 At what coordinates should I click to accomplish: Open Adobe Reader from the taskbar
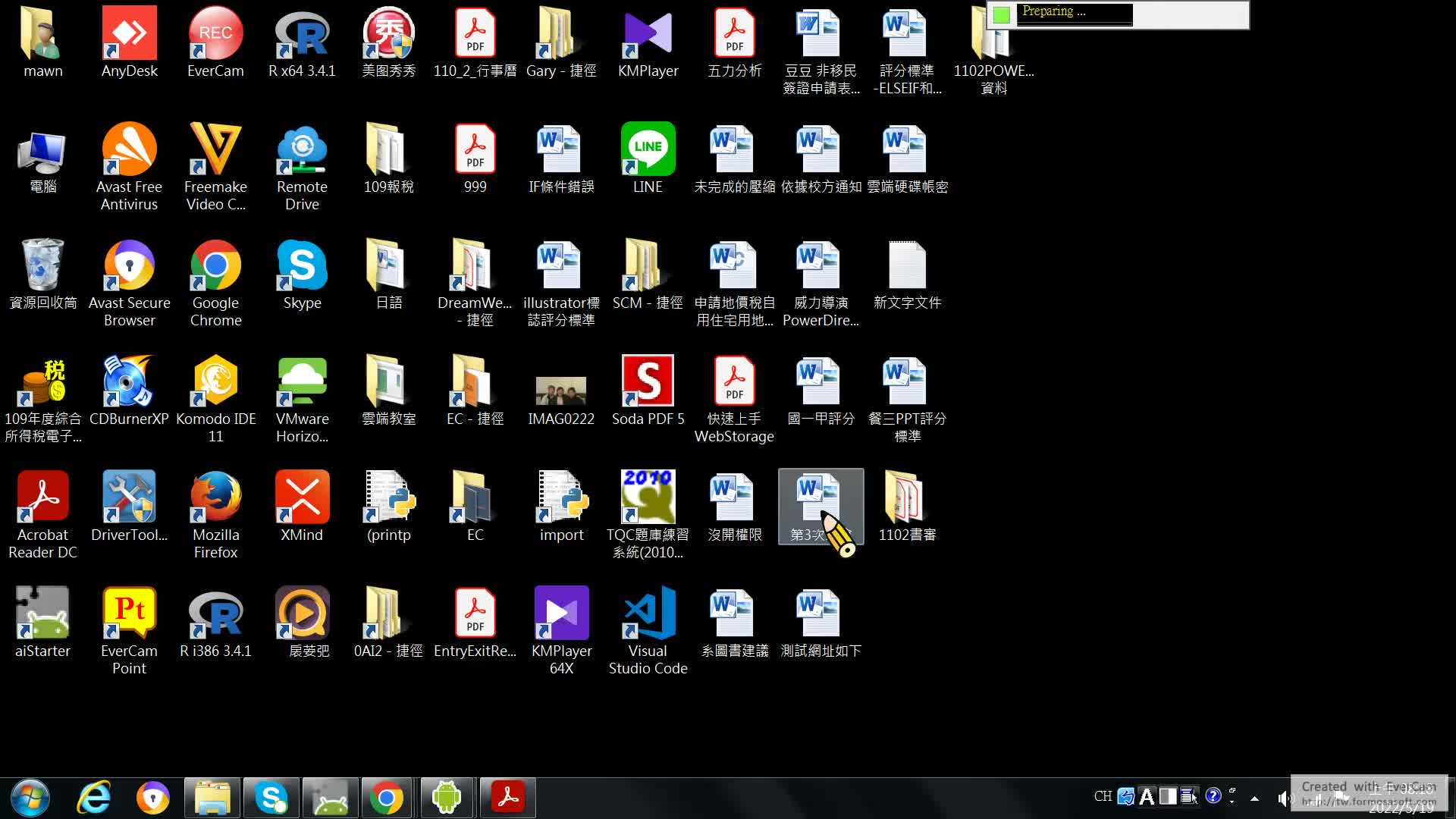click(507, 798)
